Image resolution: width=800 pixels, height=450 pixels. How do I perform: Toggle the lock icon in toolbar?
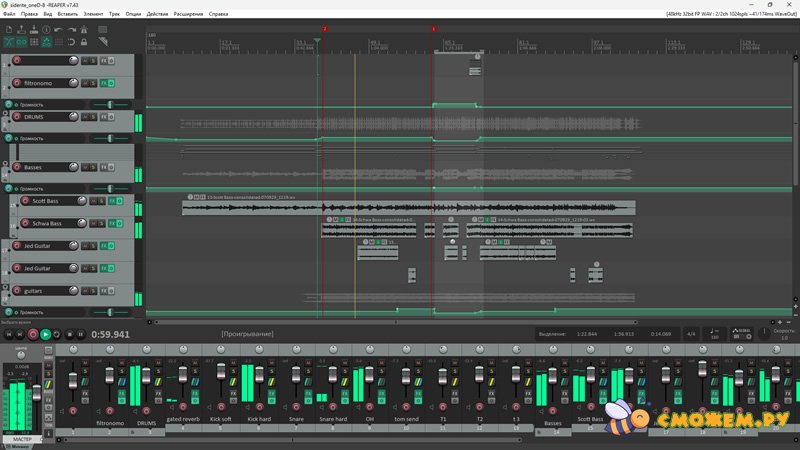83,43
